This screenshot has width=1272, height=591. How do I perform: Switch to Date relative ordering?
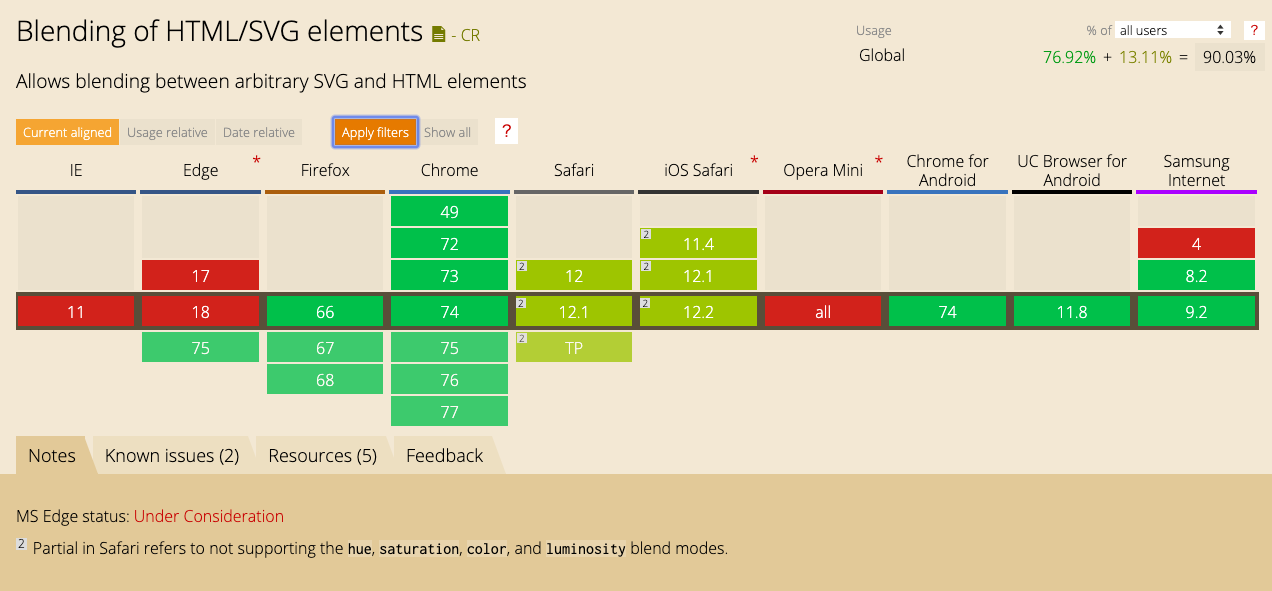[x=259, y=131]
